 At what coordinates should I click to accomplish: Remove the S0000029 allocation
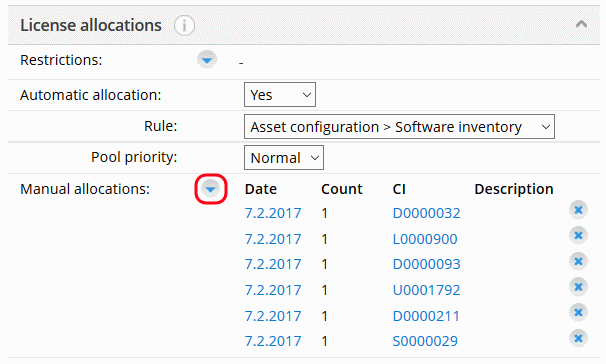(x=578, y=338)
